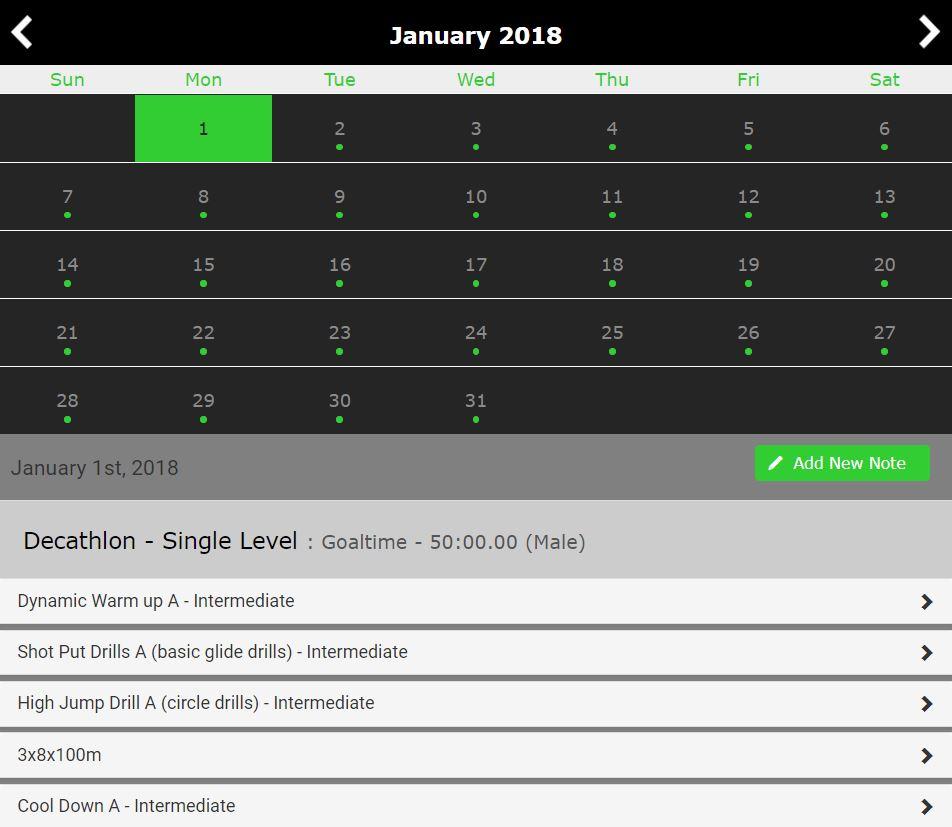Select January 12 on the calendar
This screenshot has height=827, width=952.
coord(748,197)
